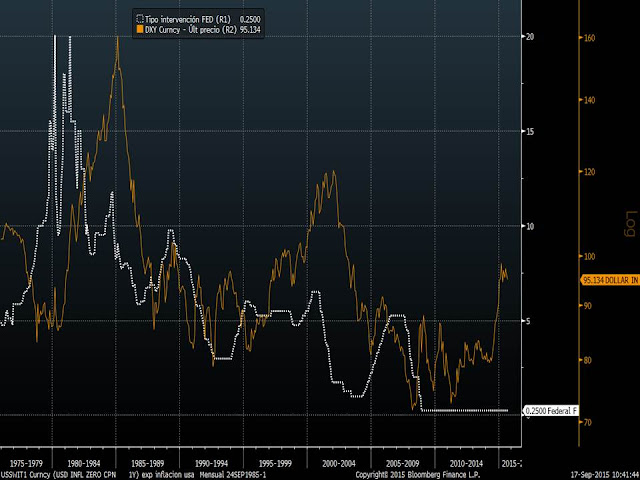This screenshot has width=640, height=480.
Task: Click the 1990-1994 time axis label
Action: coord(211,463)
